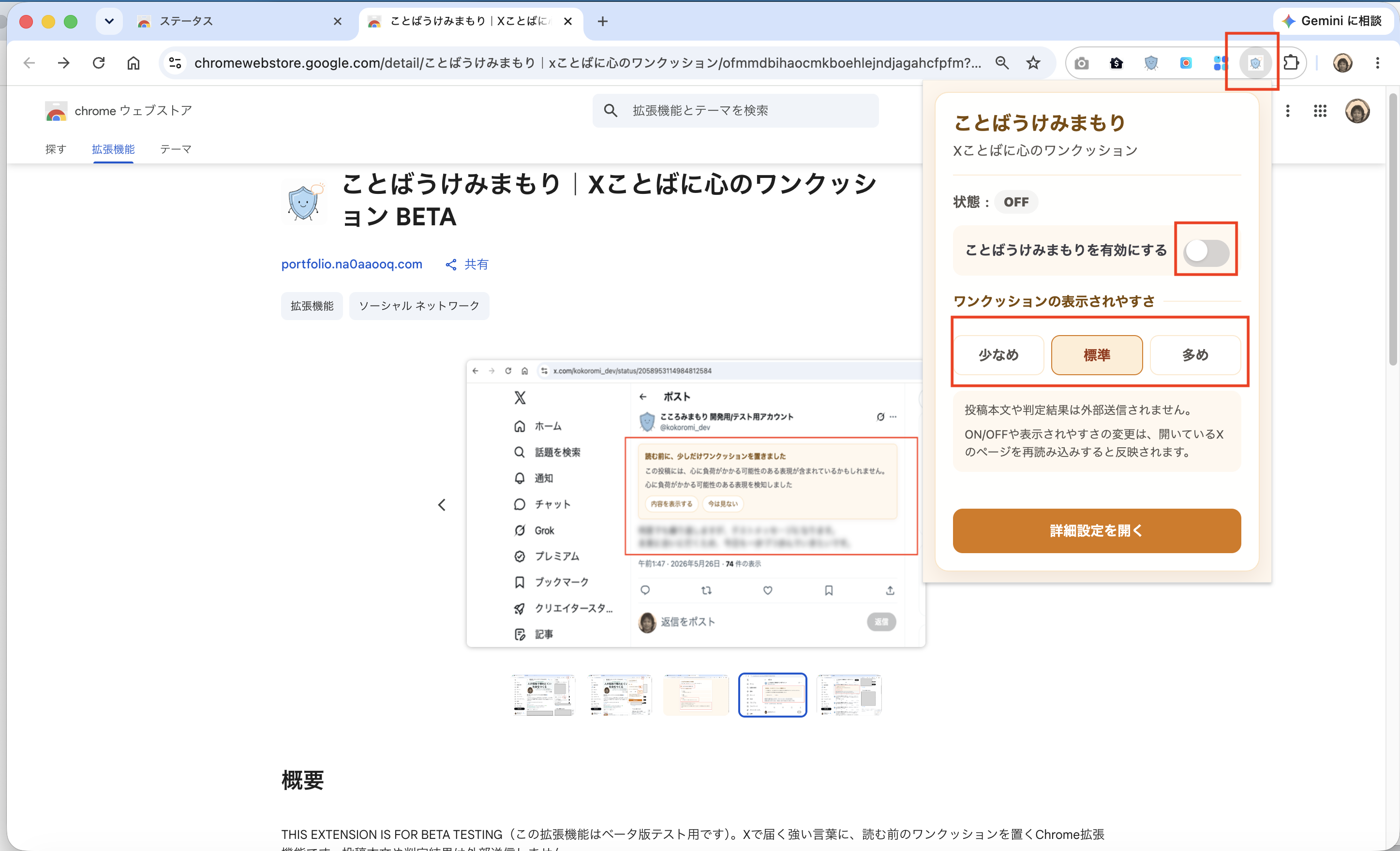Screen dimensions: 1400x851
Task: Reload the current page
Action: coord(99,63)
